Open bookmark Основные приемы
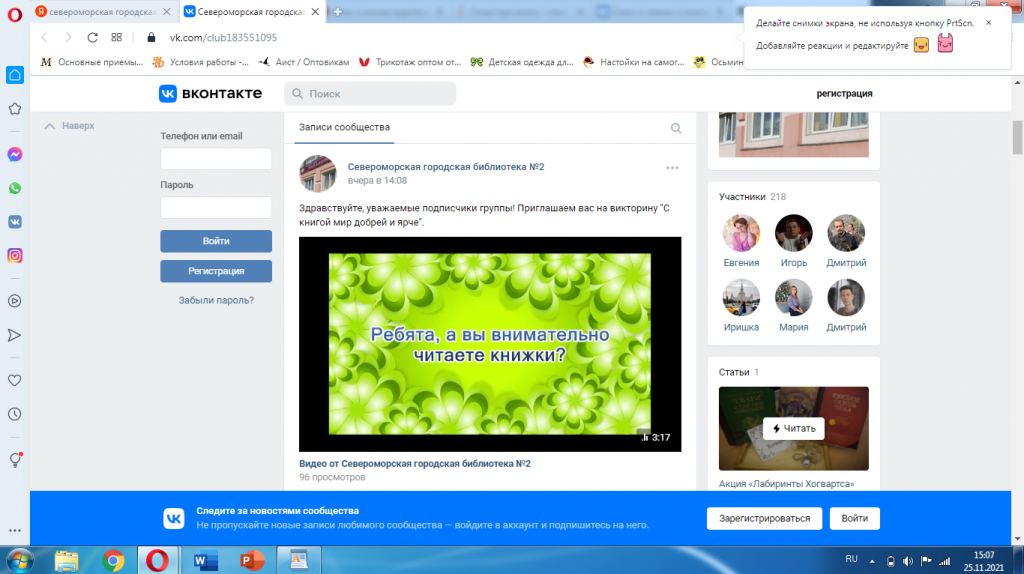Viewport: 1024px width, 574px height. (91, 62)
